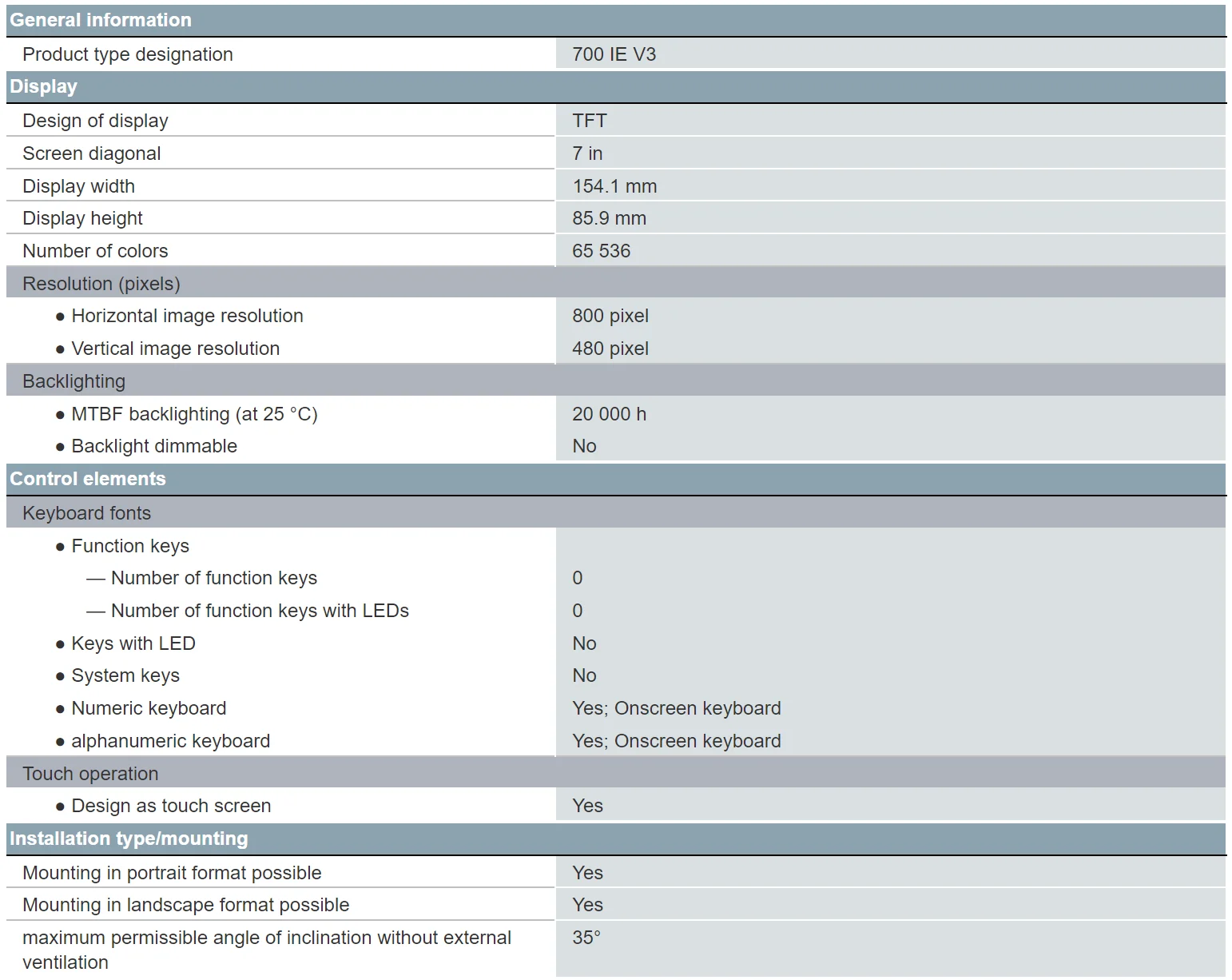1232x980 pixels.
Task: Click the Design of display row label
Action: 95,121
